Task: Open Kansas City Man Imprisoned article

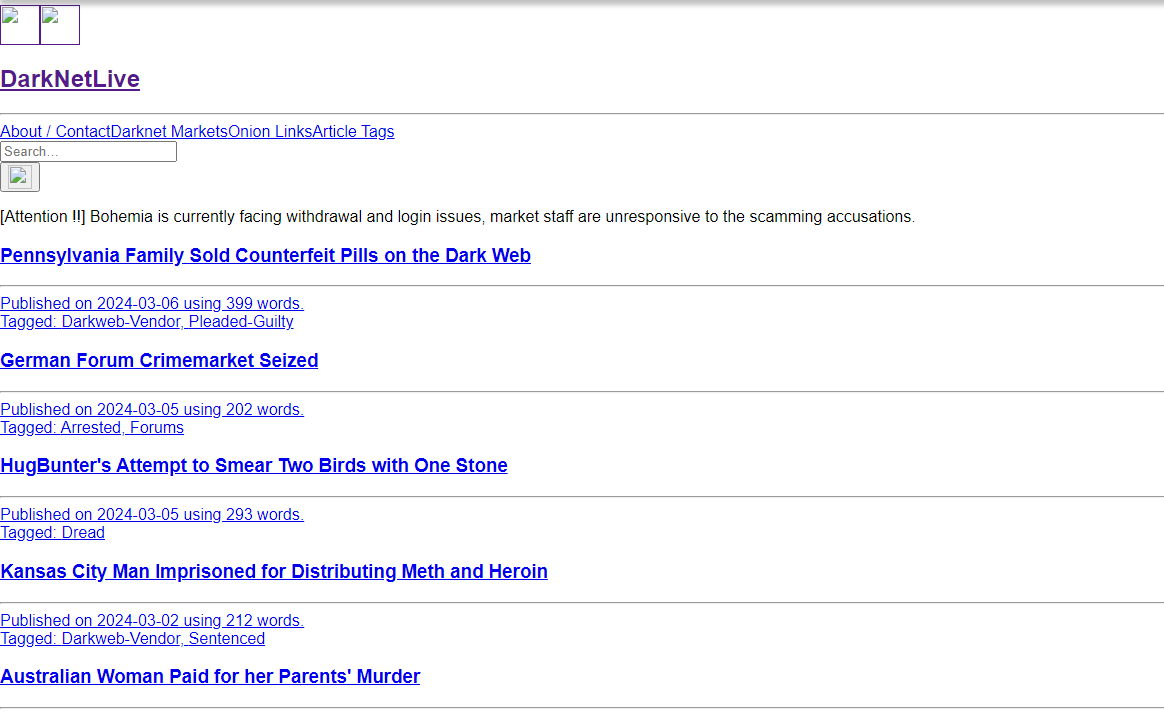Action: (274, 571)
